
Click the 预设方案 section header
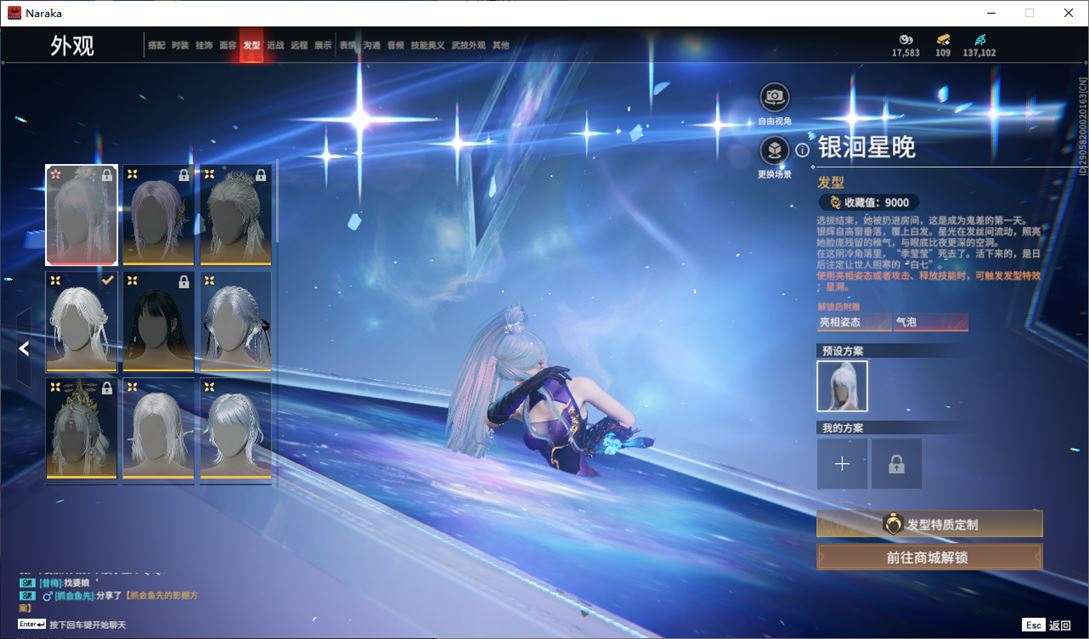point(842,351)
